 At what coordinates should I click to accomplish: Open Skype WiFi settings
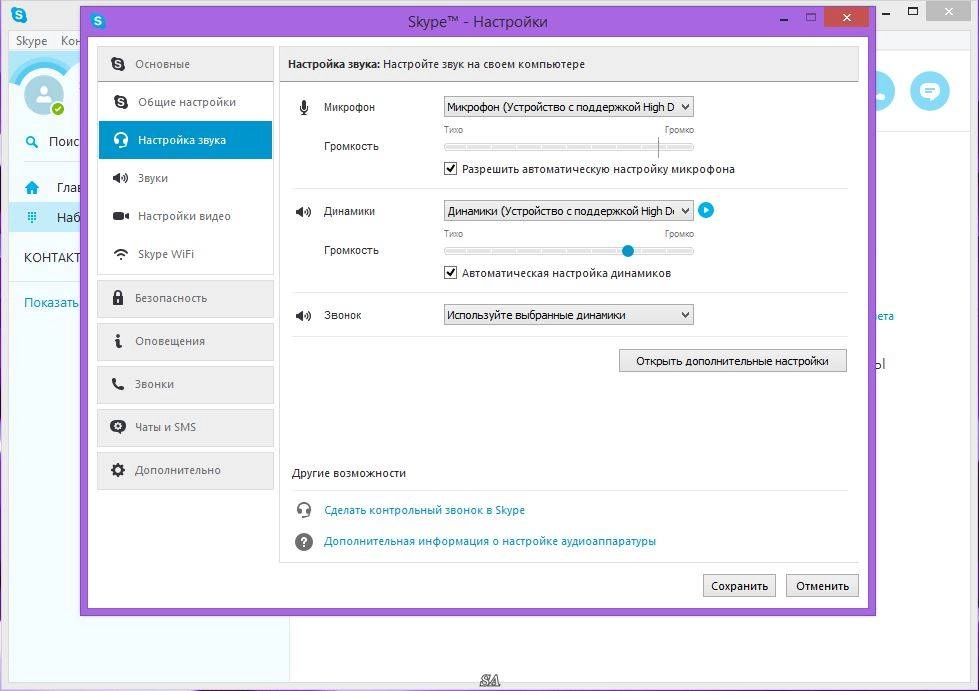point(185,254)
